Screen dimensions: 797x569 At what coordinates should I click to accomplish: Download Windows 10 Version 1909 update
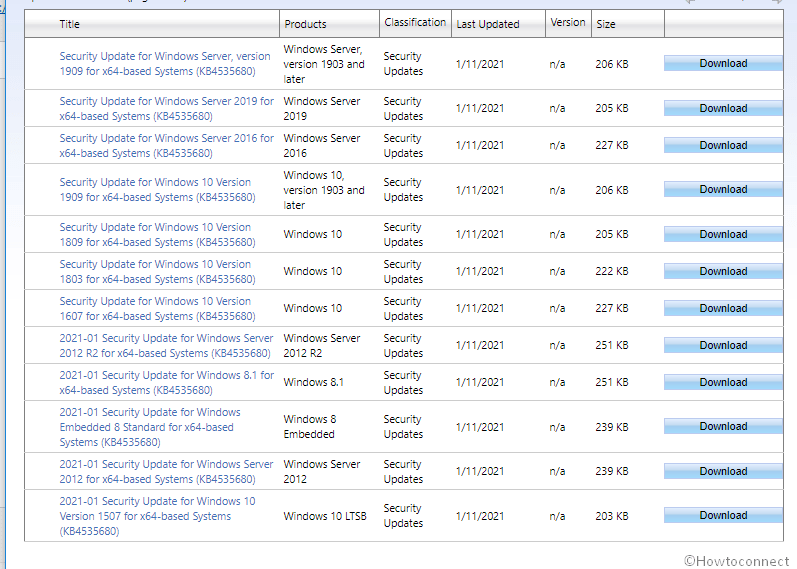click(723, 190)
